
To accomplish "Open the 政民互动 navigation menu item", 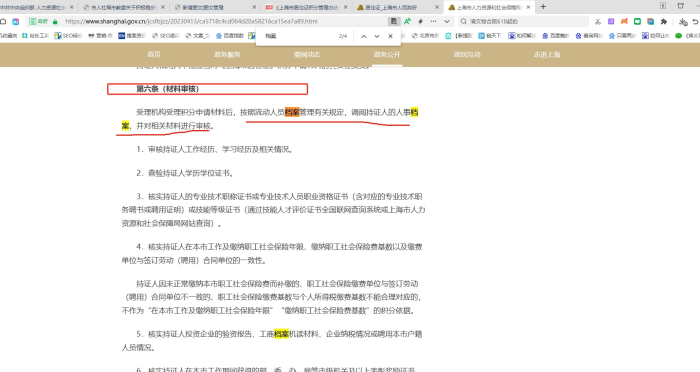I will pos(467,54).
